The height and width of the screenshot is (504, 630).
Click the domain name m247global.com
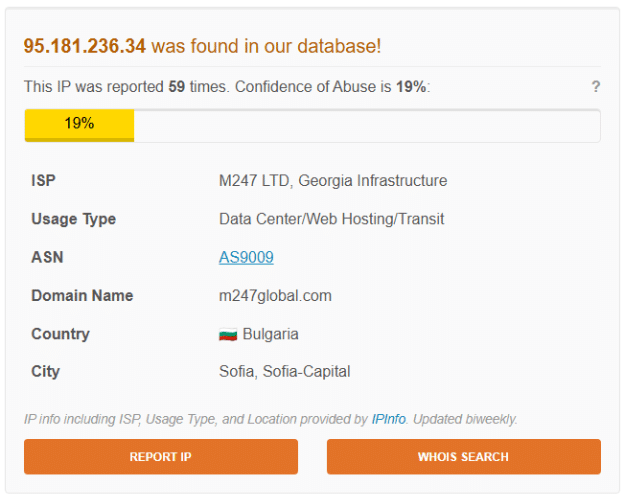click(275, 296)
